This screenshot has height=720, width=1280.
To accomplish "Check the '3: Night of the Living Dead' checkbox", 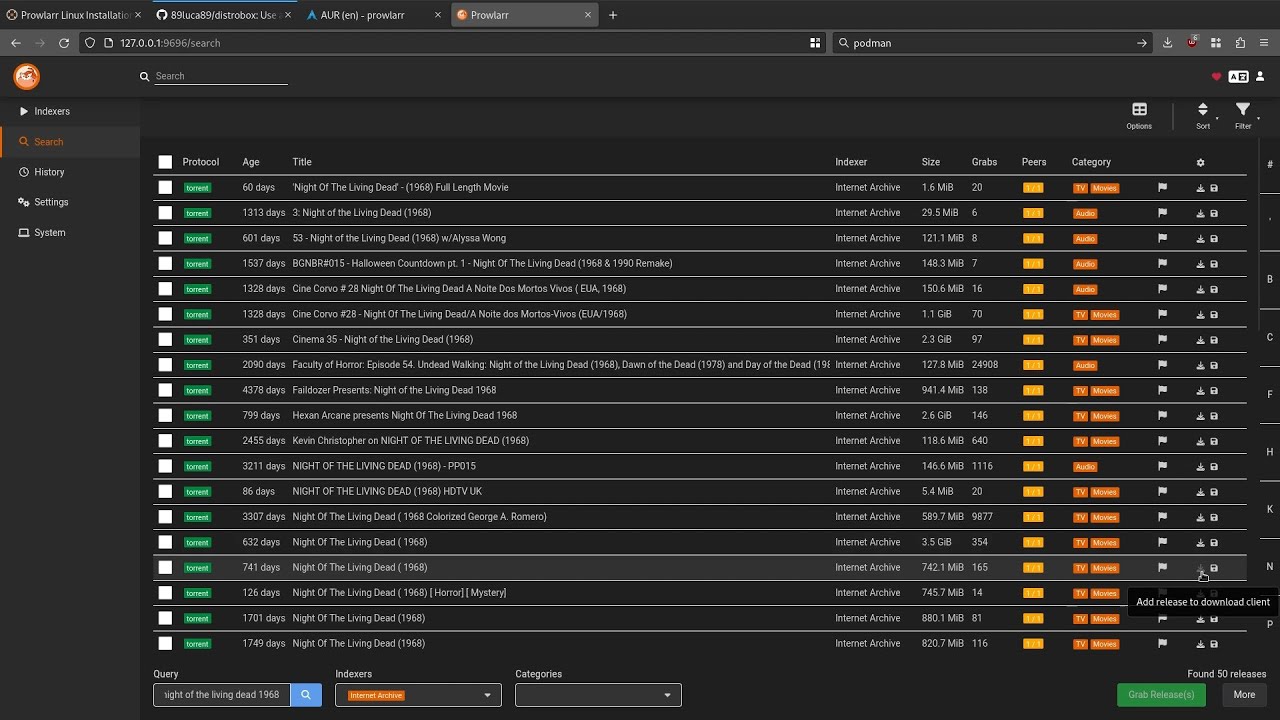I will (x=165, y=213).
